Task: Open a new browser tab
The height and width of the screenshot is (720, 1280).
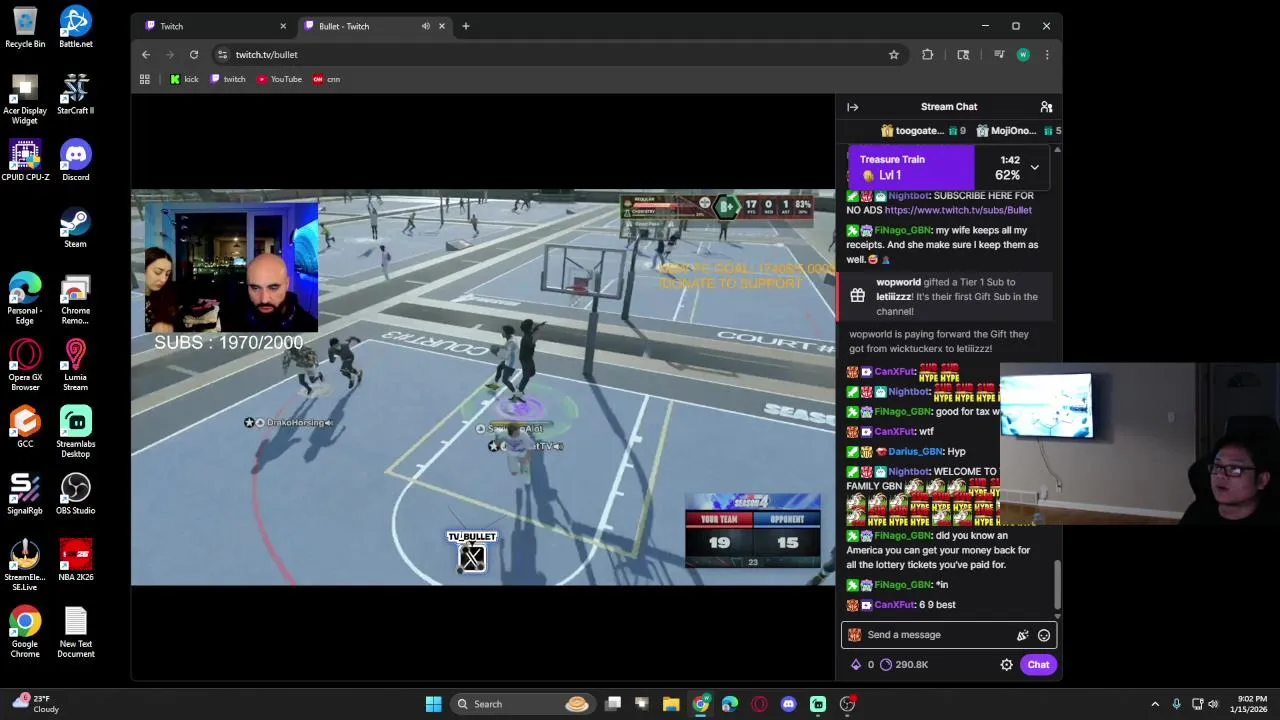Action: (466, 26)
